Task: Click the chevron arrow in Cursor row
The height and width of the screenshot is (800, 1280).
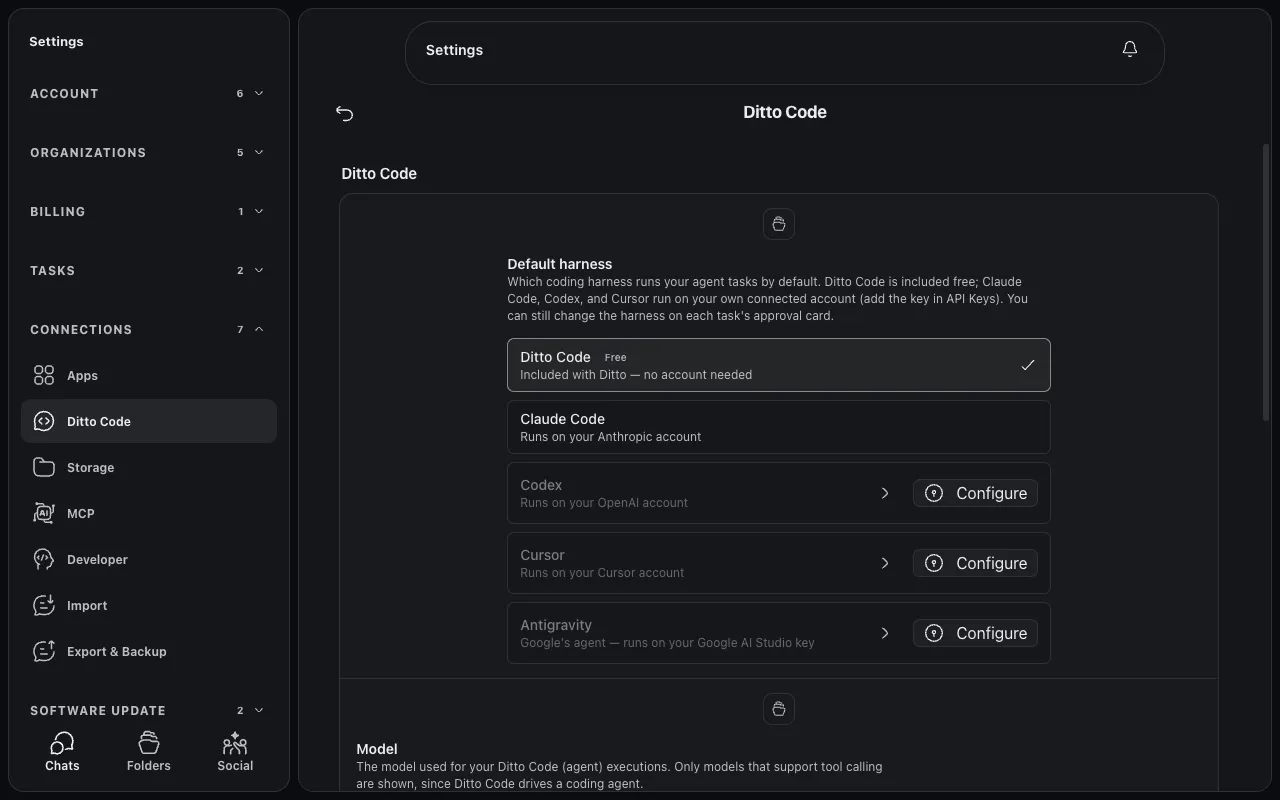Action: 885,563
